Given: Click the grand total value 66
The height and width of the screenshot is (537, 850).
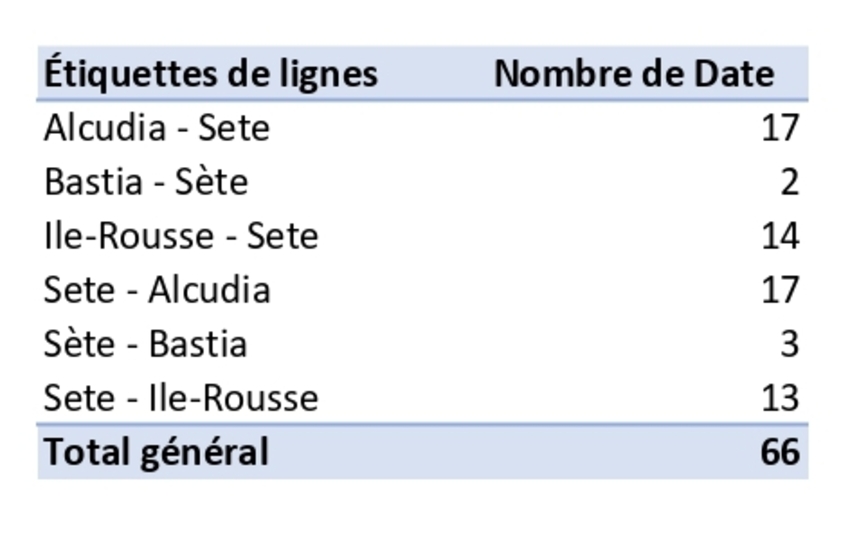Looking at the screenshot, I should (x=780, y=452).
